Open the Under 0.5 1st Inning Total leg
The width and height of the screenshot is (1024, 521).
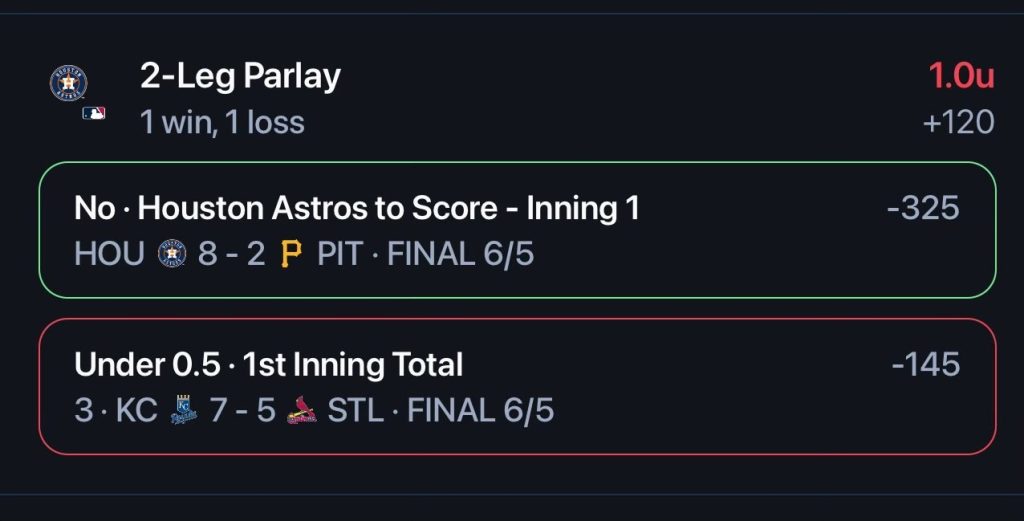tap(517, 387)
